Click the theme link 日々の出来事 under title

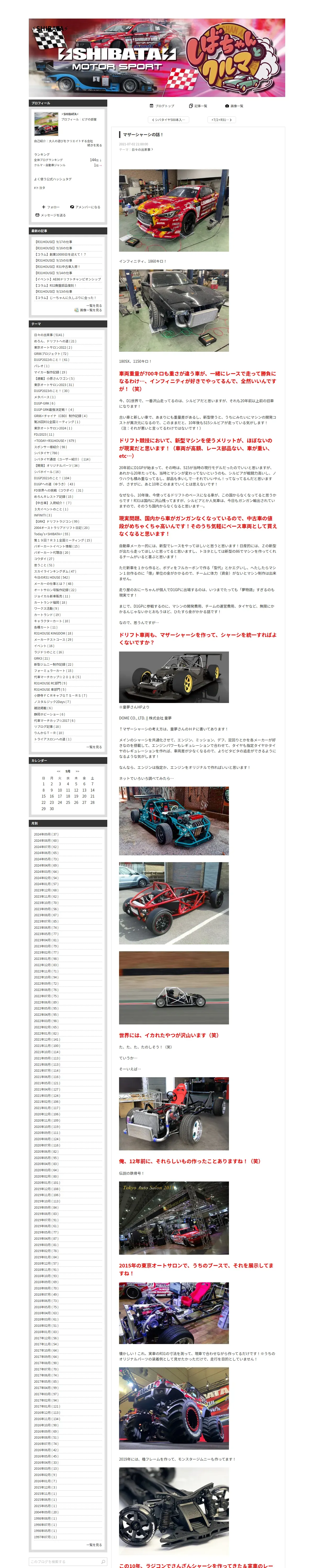(x=141, y=149)
